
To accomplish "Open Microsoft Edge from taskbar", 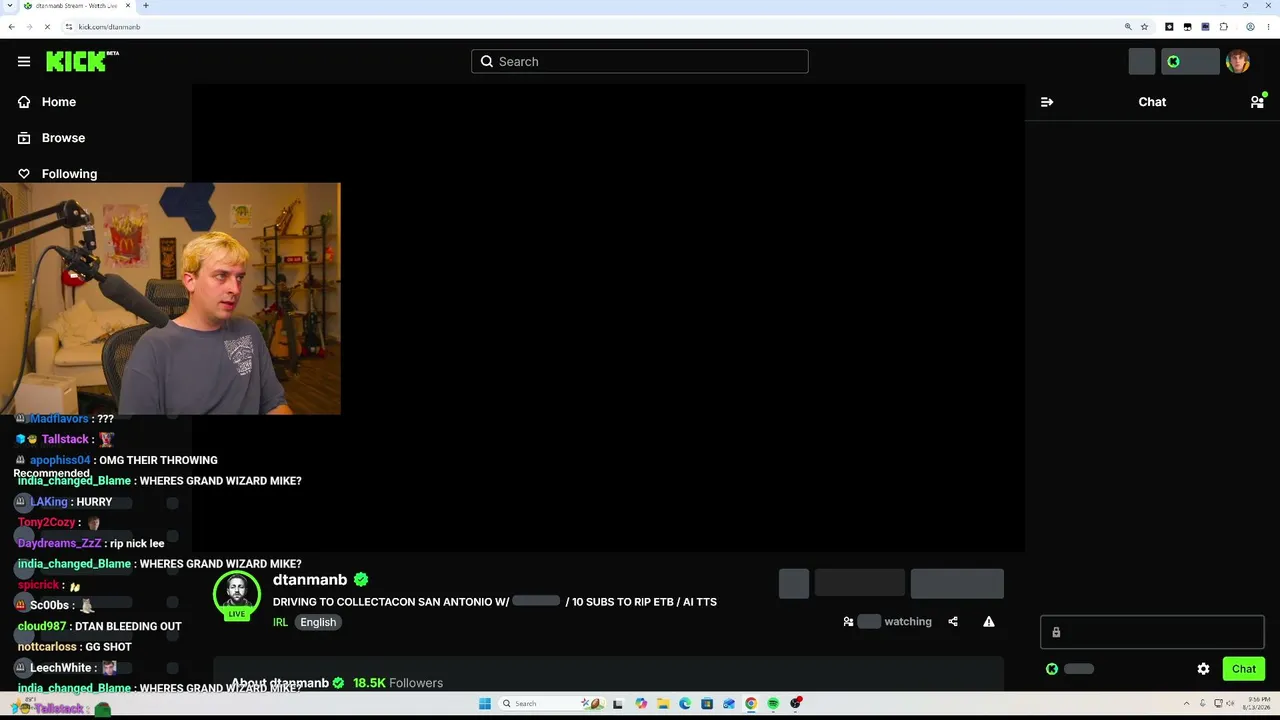I will click(x=685, y=704).
